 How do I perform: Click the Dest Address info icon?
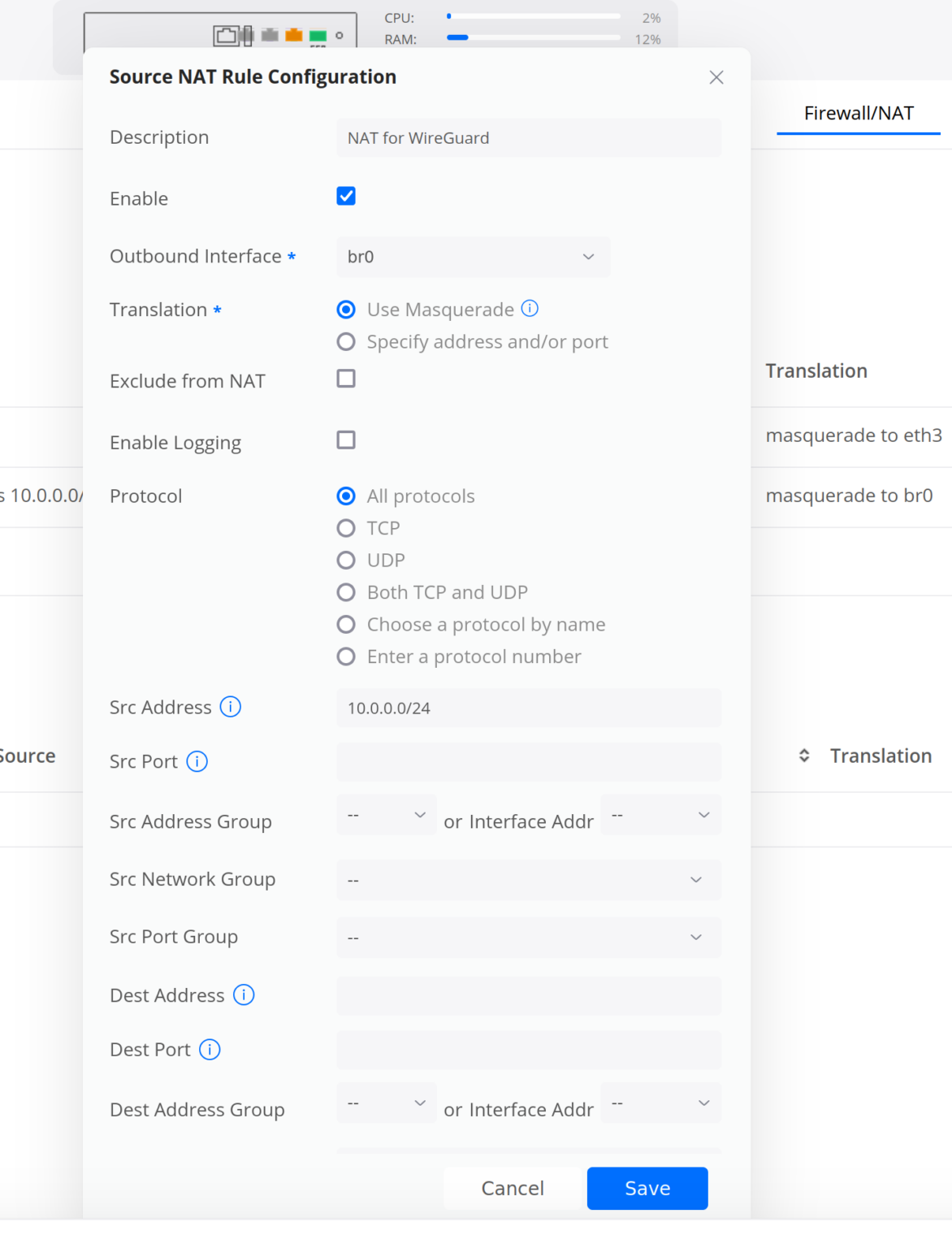tap(244, 994)
